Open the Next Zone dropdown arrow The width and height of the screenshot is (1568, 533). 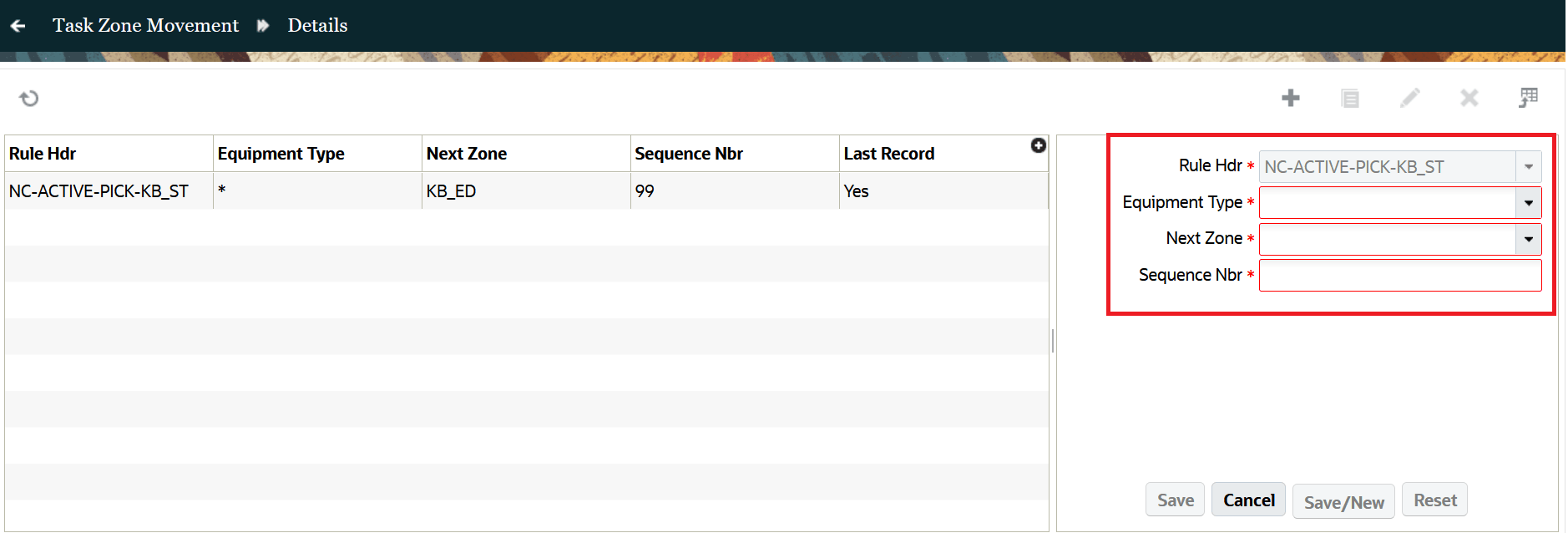coord(1528,240)
